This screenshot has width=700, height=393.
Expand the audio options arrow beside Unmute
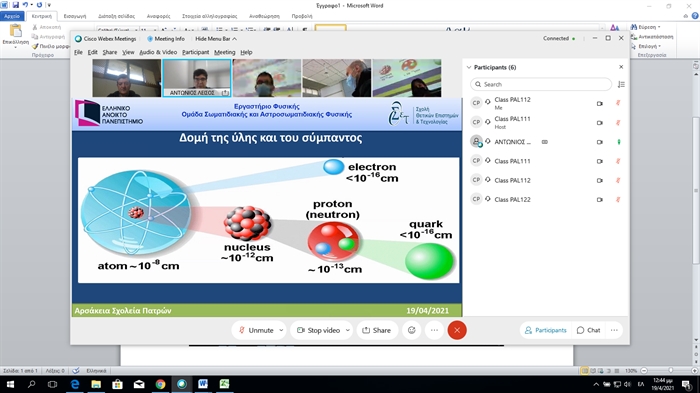pyautogui.click(x=281, y=330)
